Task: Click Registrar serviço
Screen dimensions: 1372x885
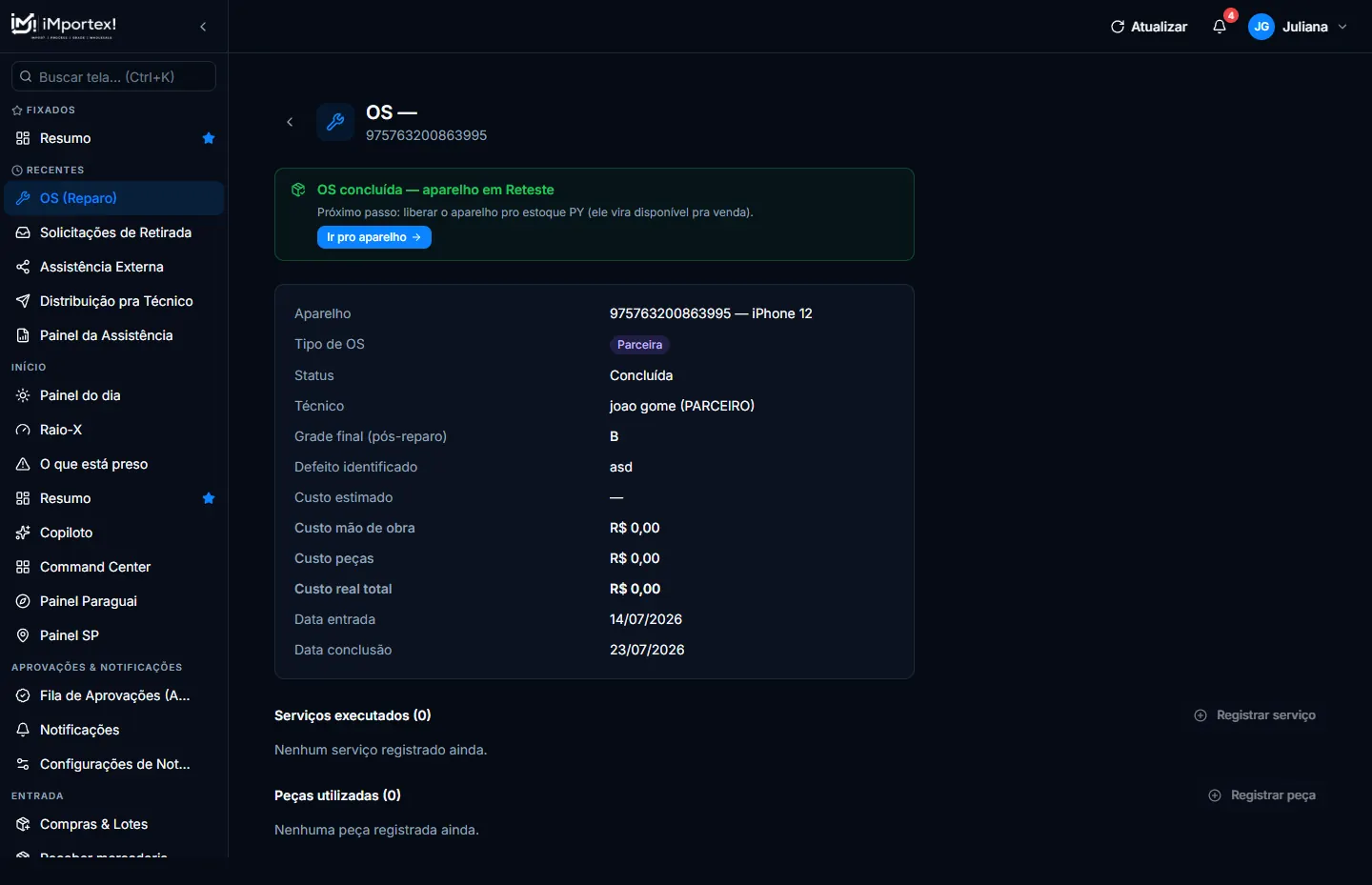Action: tap(1255, 715)
